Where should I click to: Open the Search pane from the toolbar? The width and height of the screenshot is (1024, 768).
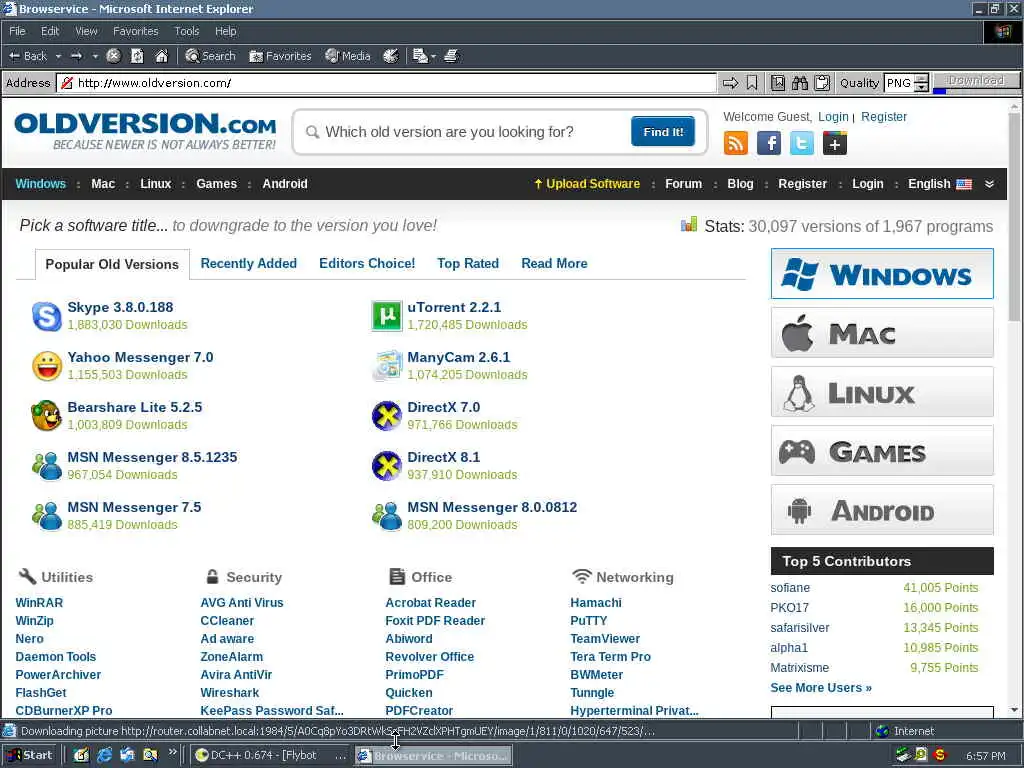click(210, 56)
